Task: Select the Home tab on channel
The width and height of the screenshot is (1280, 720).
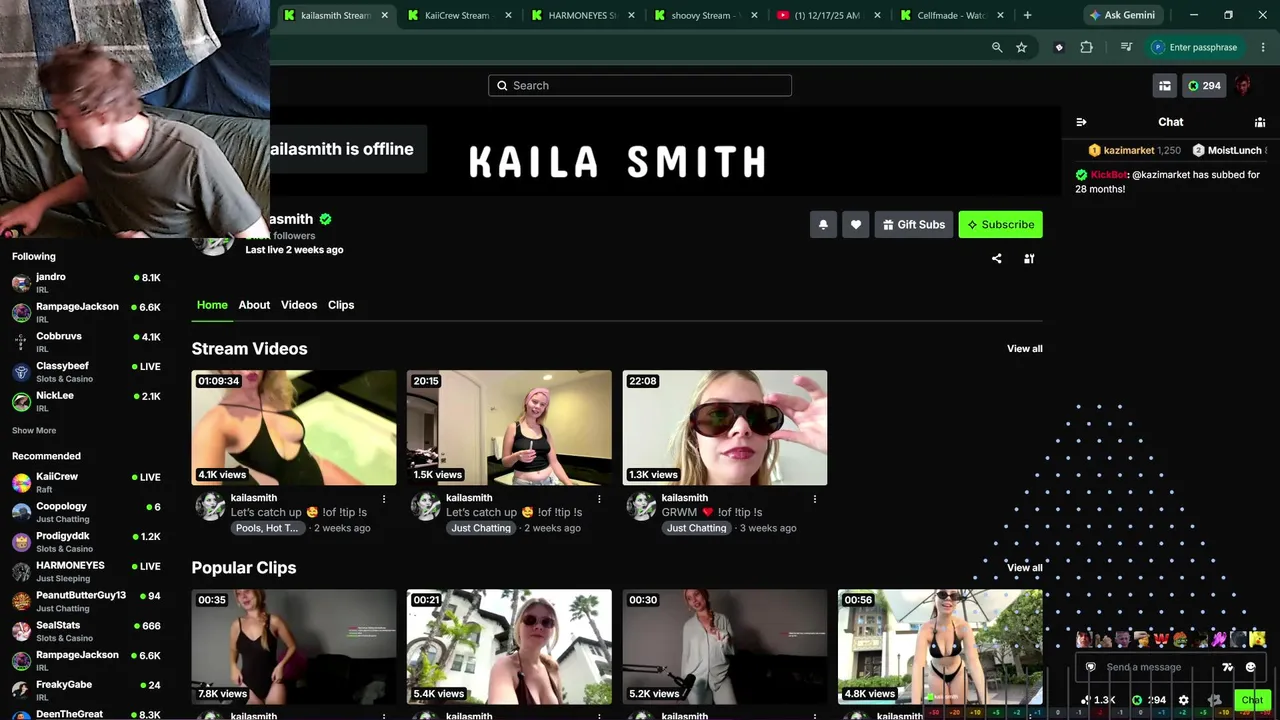Action: [x=212, y=305]
